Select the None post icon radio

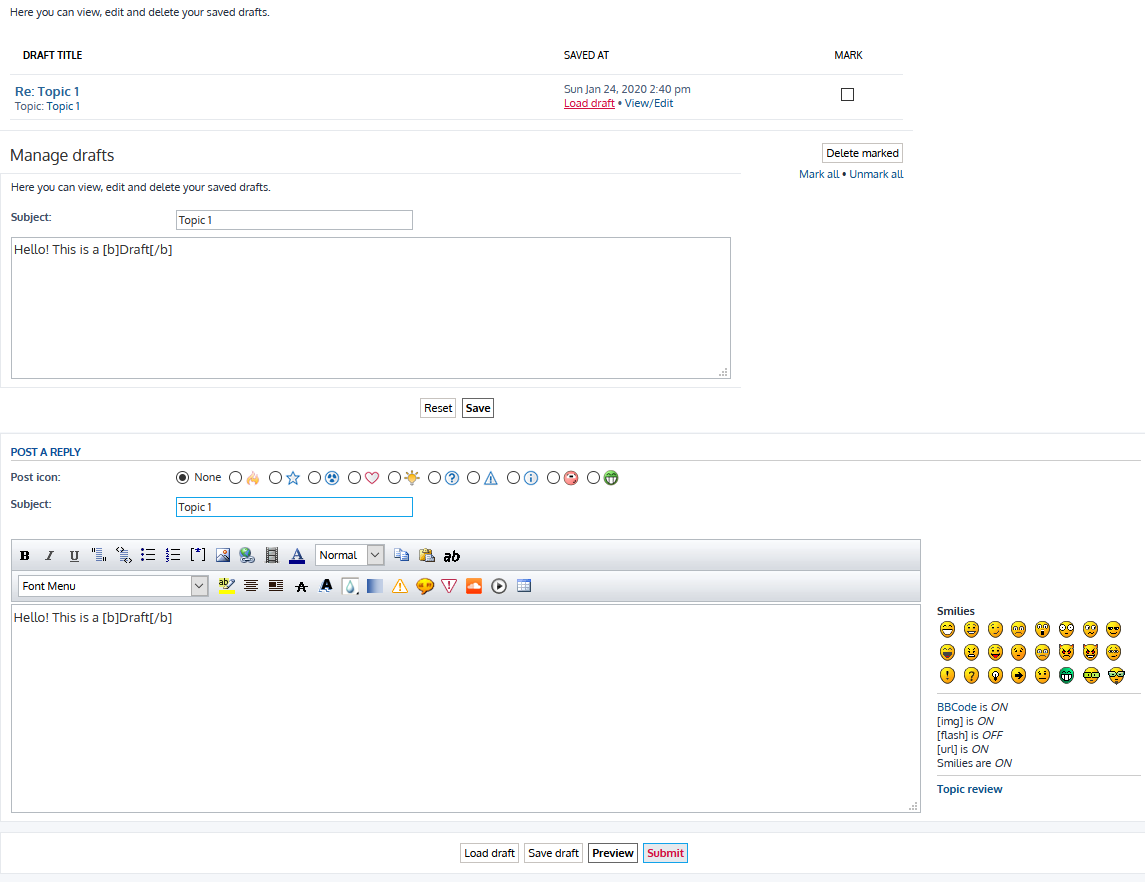click(x=183, y=478)
